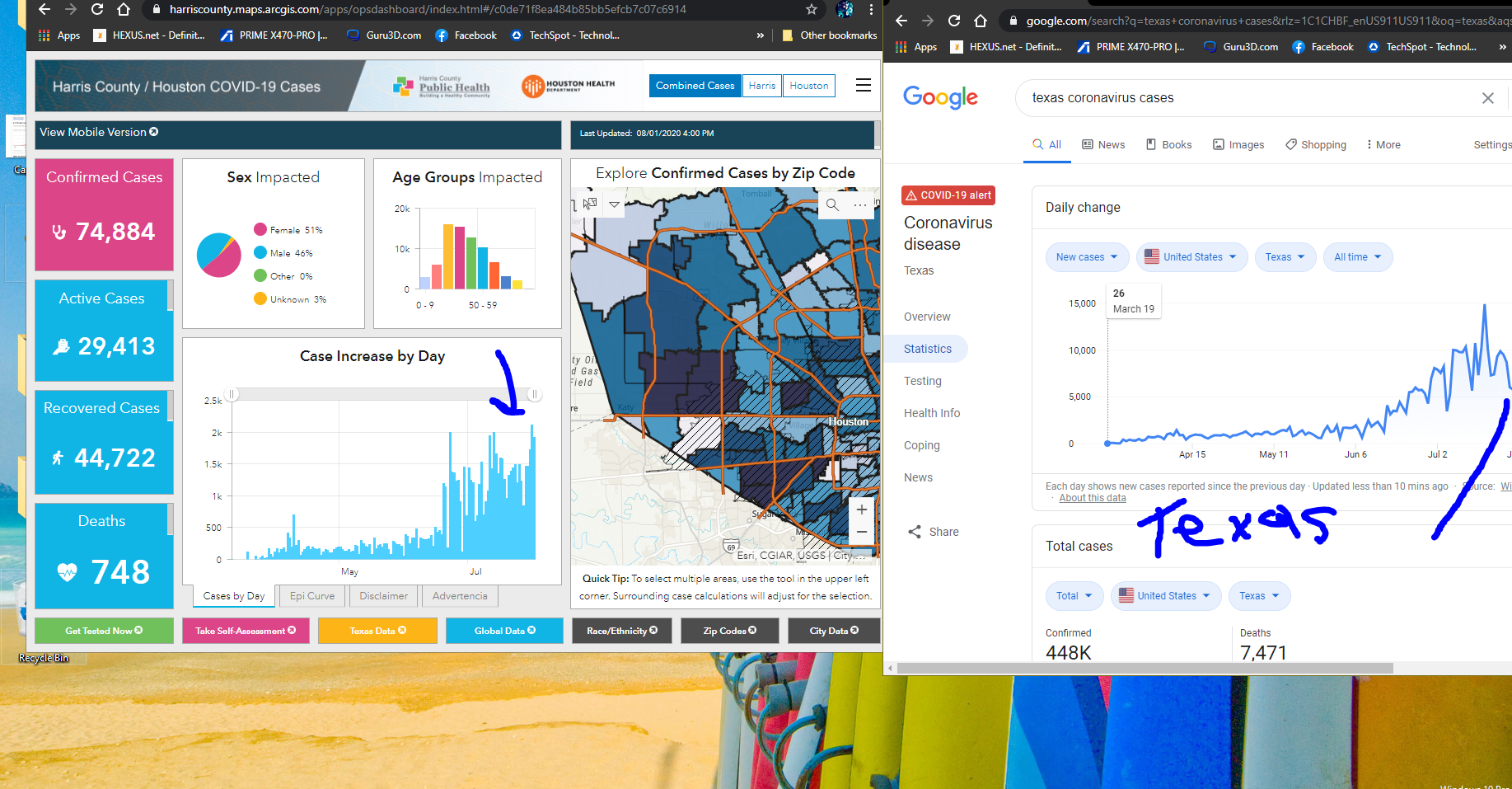Click Take Self-Assessment button
This screenshot has height=789, width=1512.
pos(246,631)
